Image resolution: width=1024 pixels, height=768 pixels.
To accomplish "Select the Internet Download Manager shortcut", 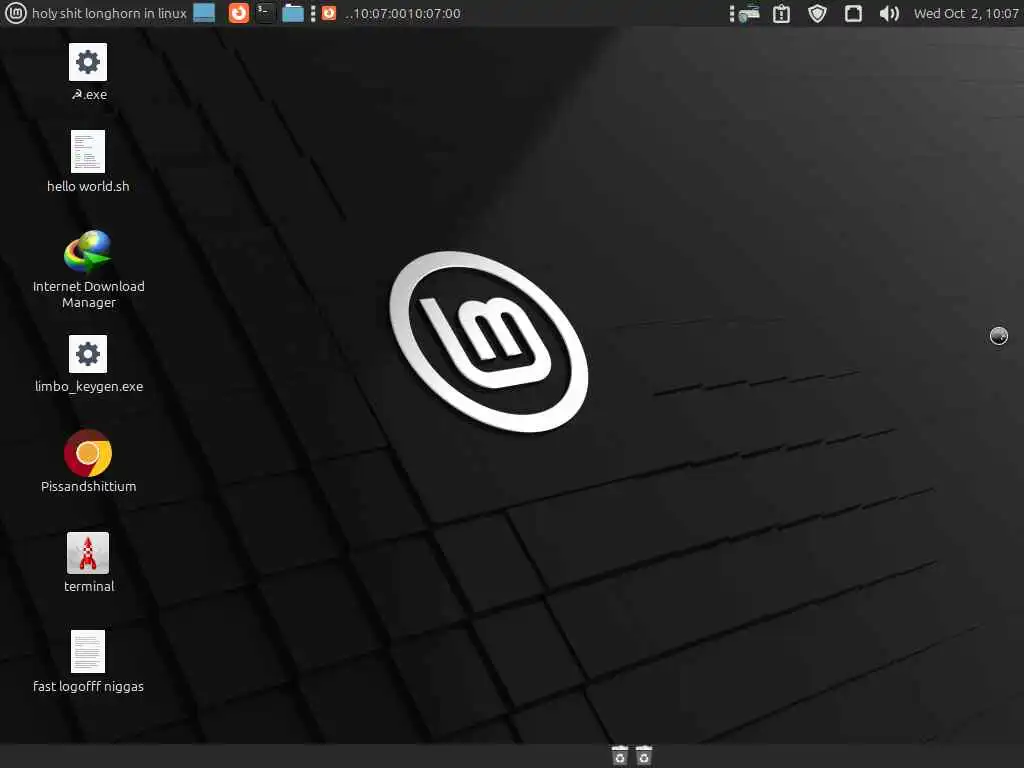I will coord(88,269).
